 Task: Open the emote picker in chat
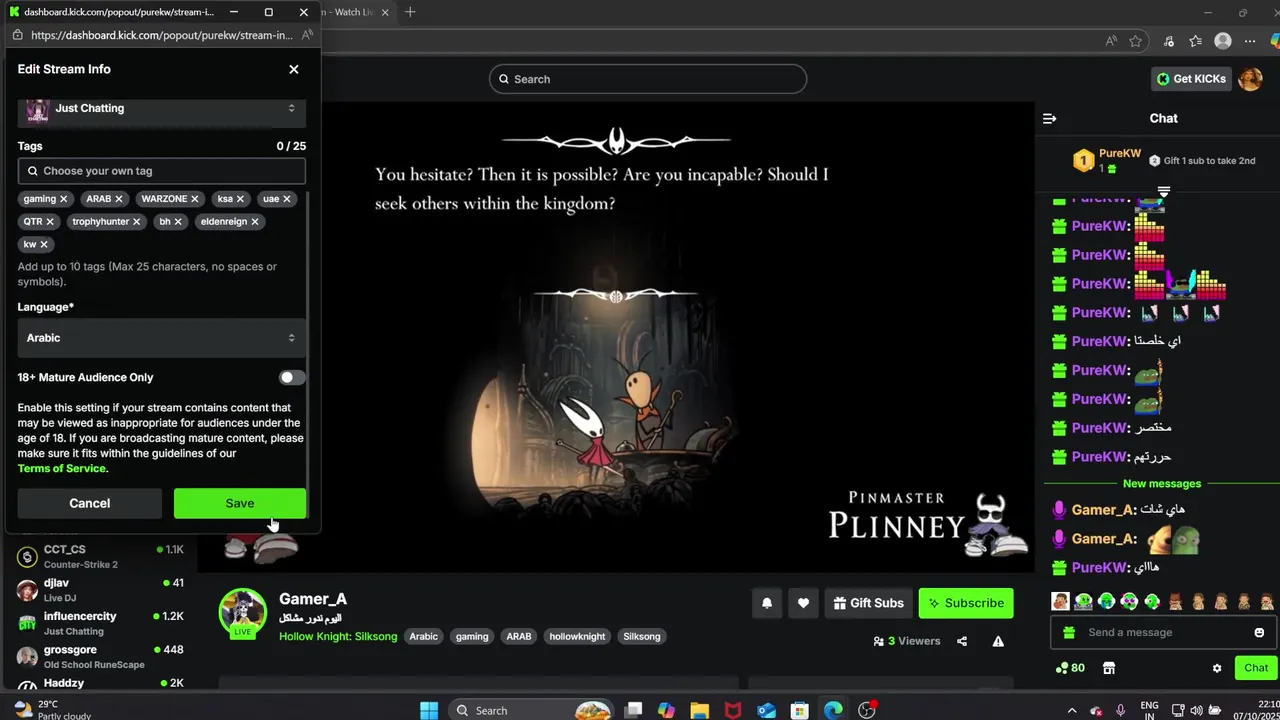1259,632
